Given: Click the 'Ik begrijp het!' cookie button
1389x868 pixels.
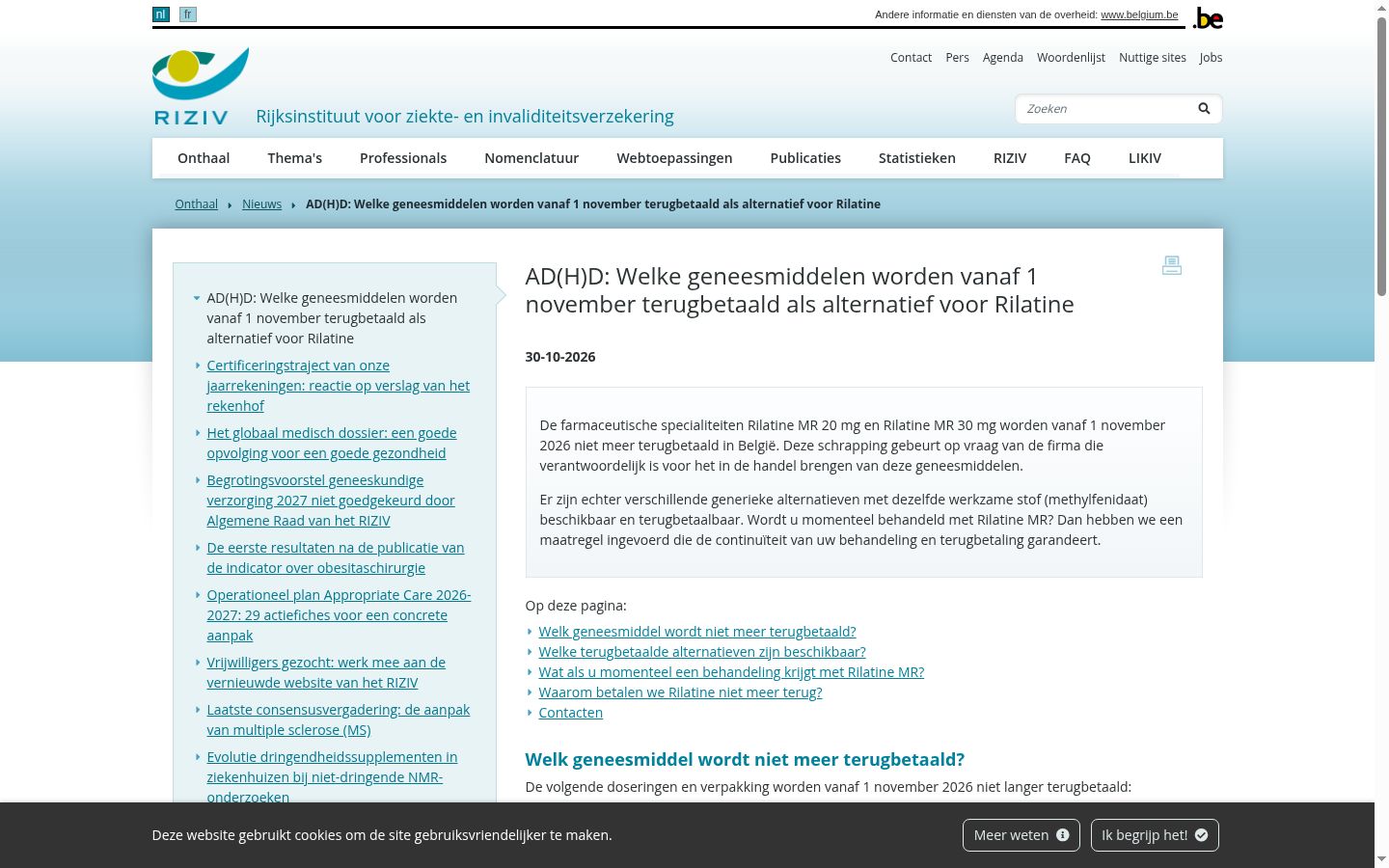Looking at the screenshot, I should click(x=1155, y=835).
